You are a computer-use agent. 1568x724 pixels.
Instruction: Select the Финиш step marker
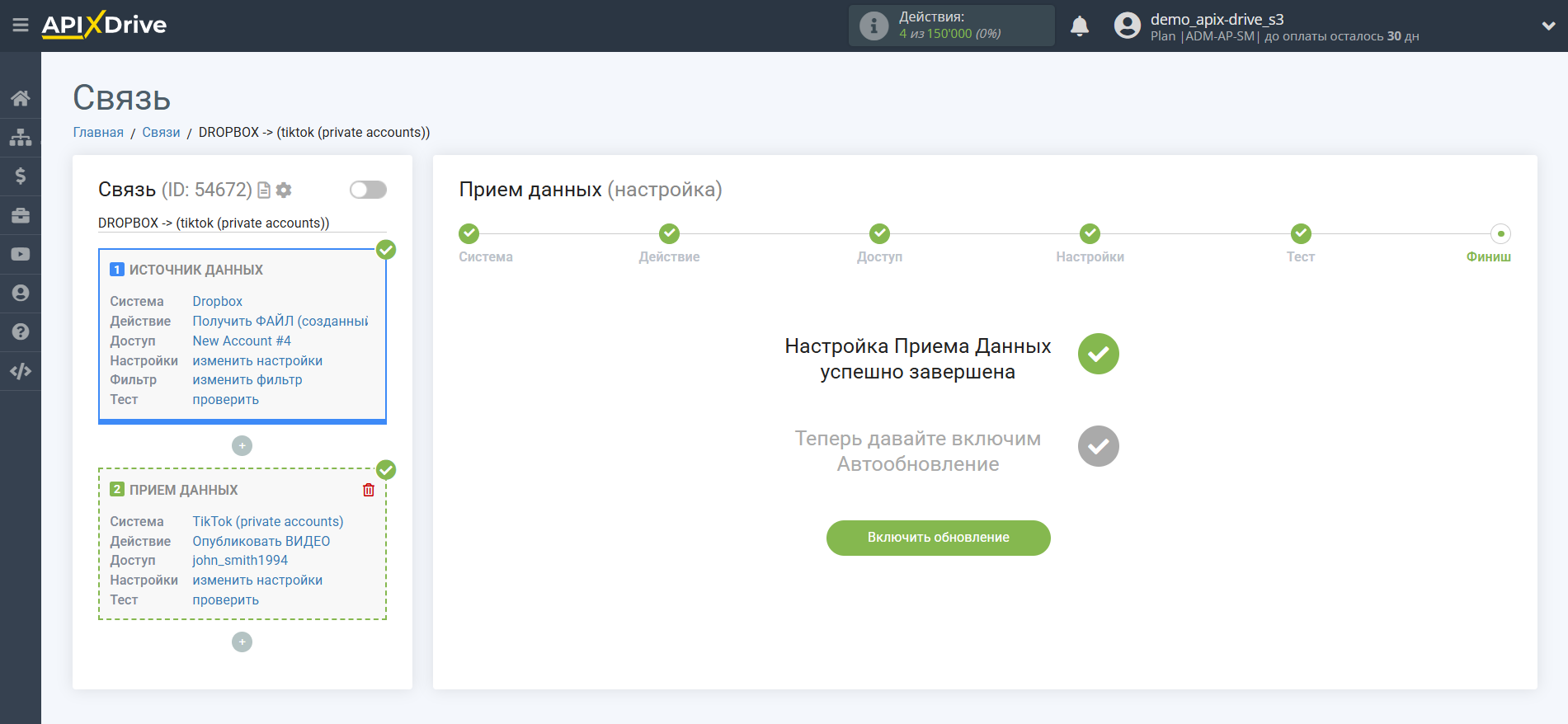coord(1500,234)
